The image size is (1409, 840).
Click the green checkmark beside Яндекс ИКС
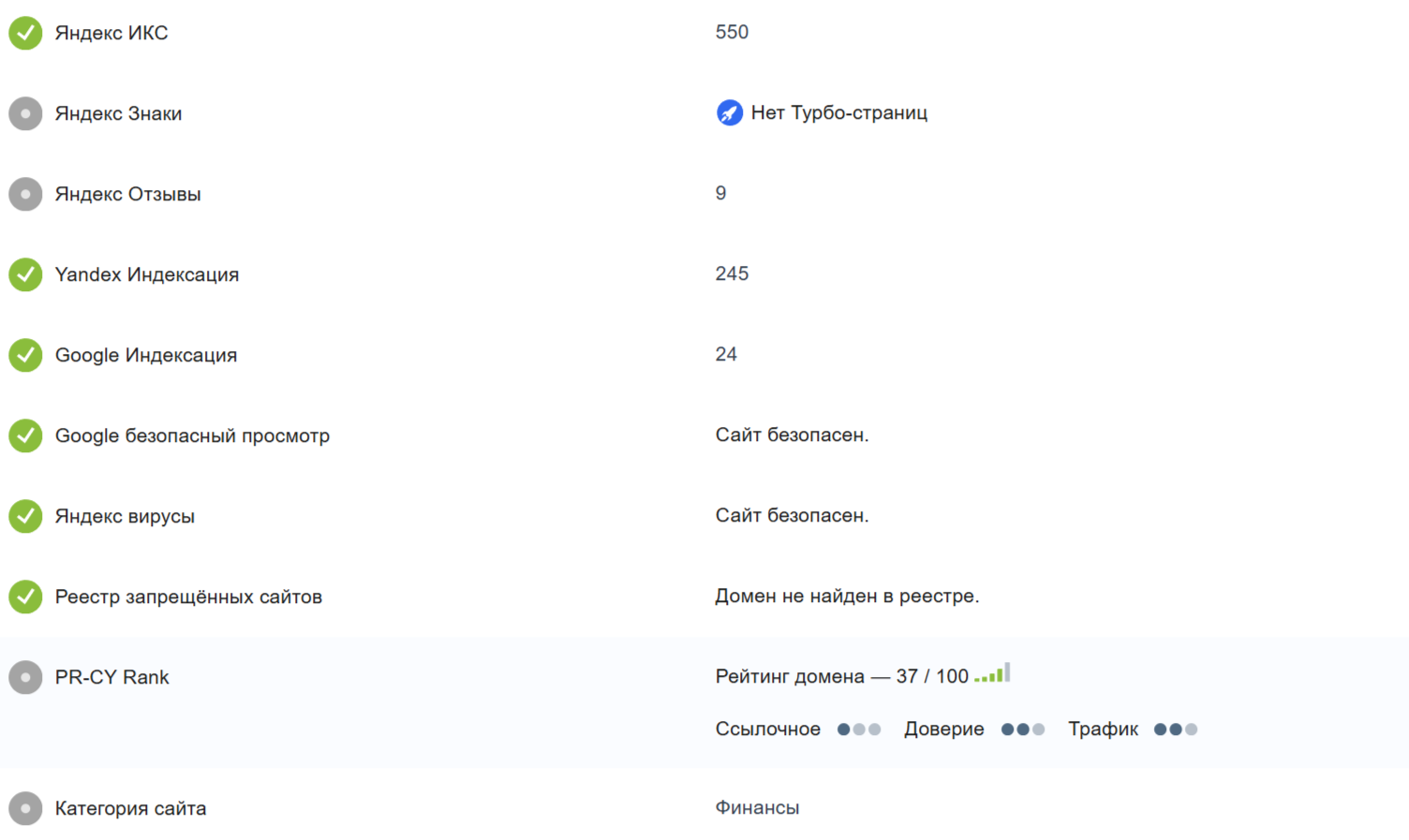pyautogui.click(x=25, y=33)
